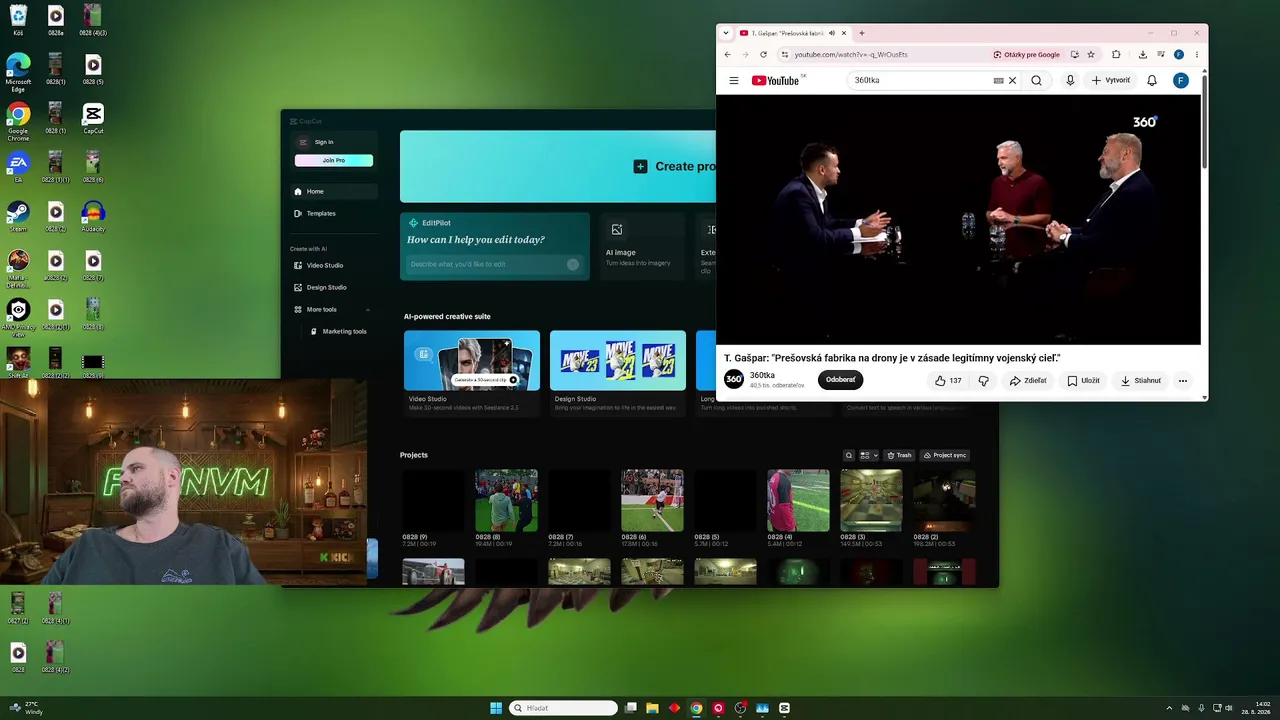Run YouTube search with magnifier button
Viewport: 1280px width, 720px height.
pos(1036,80)
